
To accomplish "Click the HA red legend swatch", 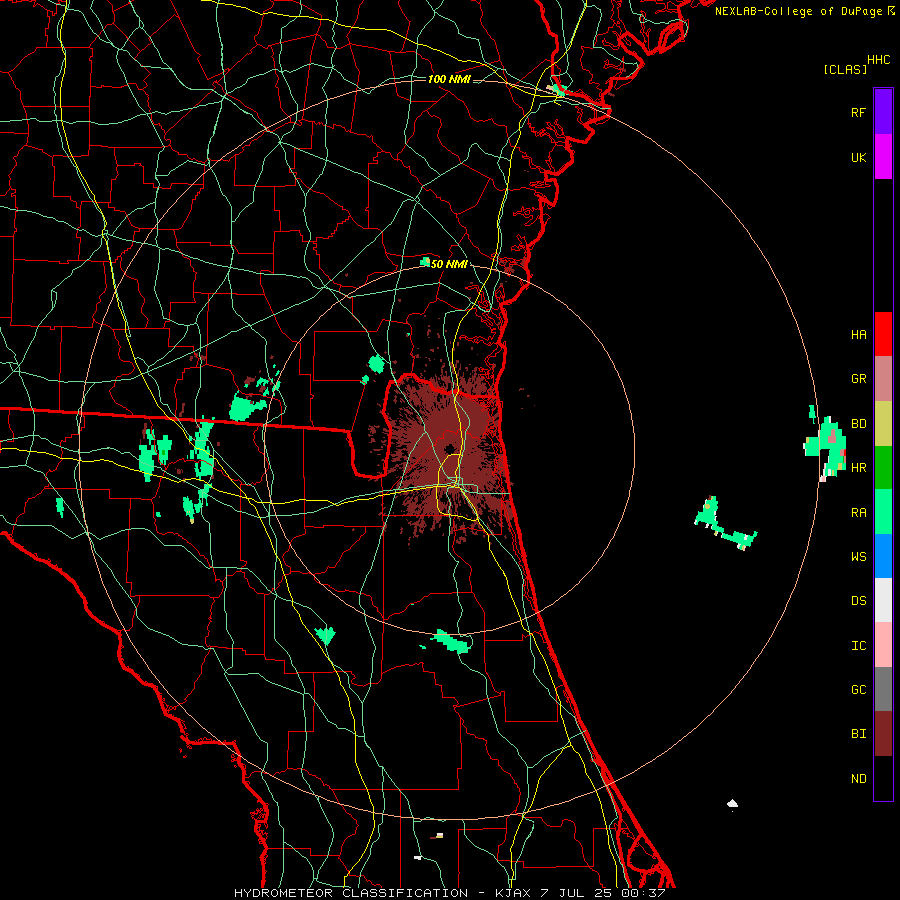I will 883,334.
